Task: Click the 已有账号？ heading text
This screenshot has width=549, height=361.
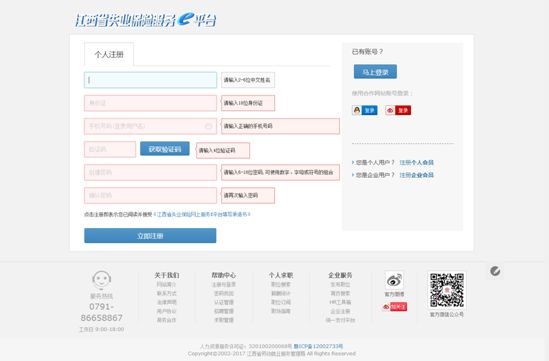Action: pos(367,52)
